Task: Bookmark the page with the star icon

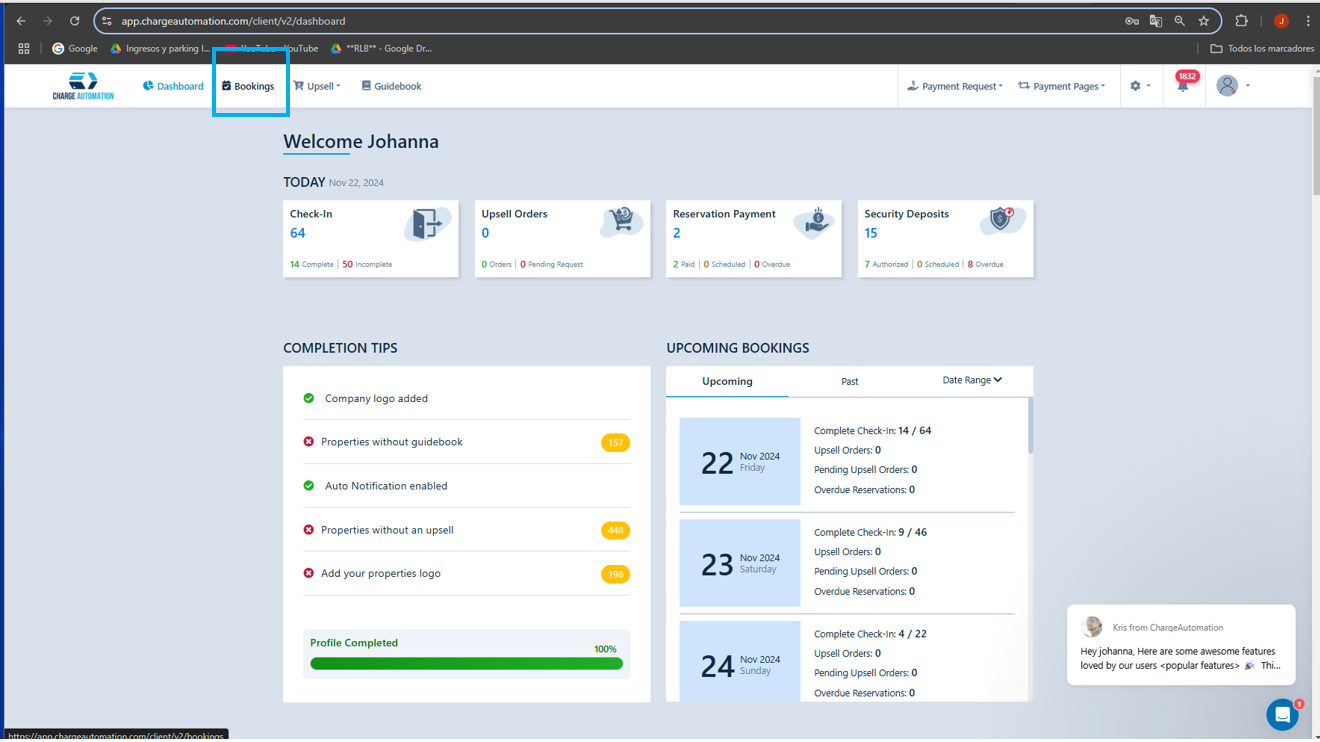Action: pos(1204,21)
